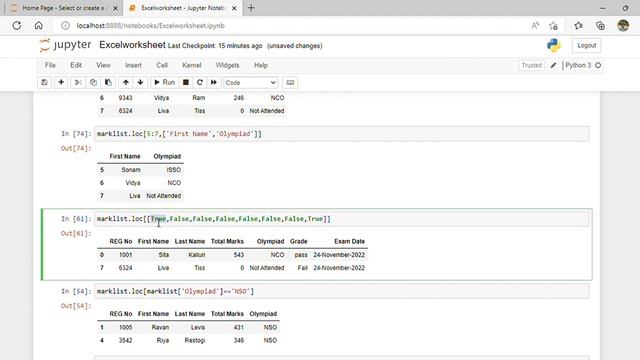The image size is (640, 360).
Task: Open the File menu
Action: tap(50, 65)
